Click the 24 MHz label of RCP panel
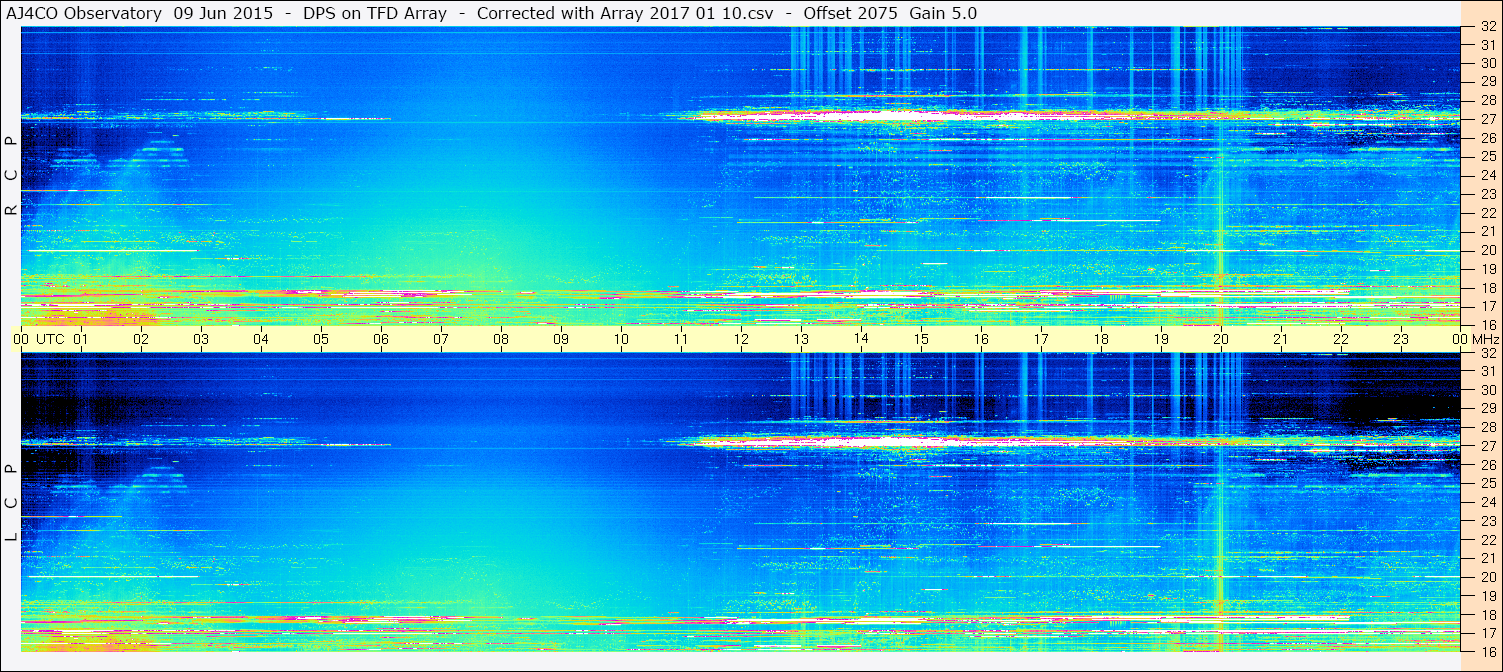1503x672 pixels. (x=1487, y=175)
